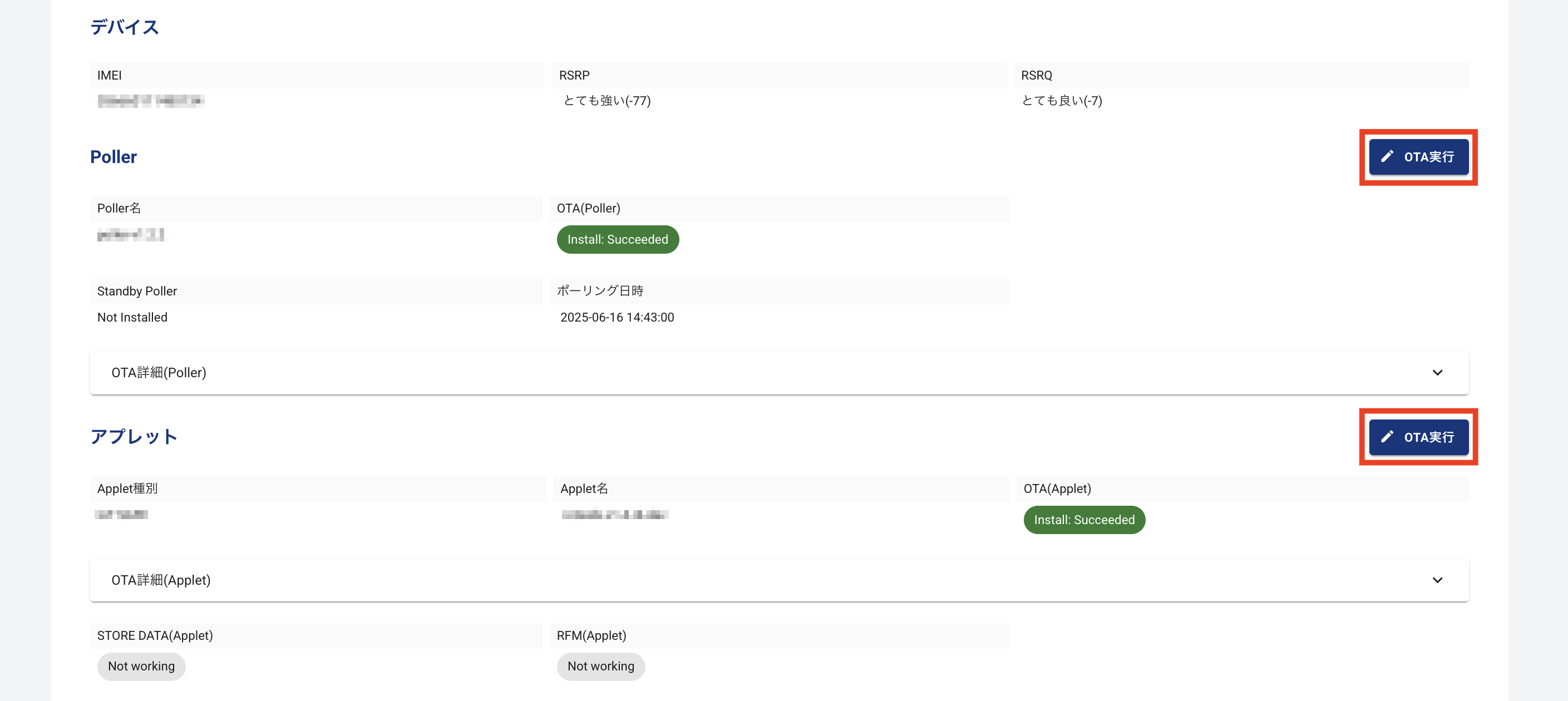Click the デバイス section heading
Image resolution: width=1568 pixels, height=701 pixels.
pos(125,27)
